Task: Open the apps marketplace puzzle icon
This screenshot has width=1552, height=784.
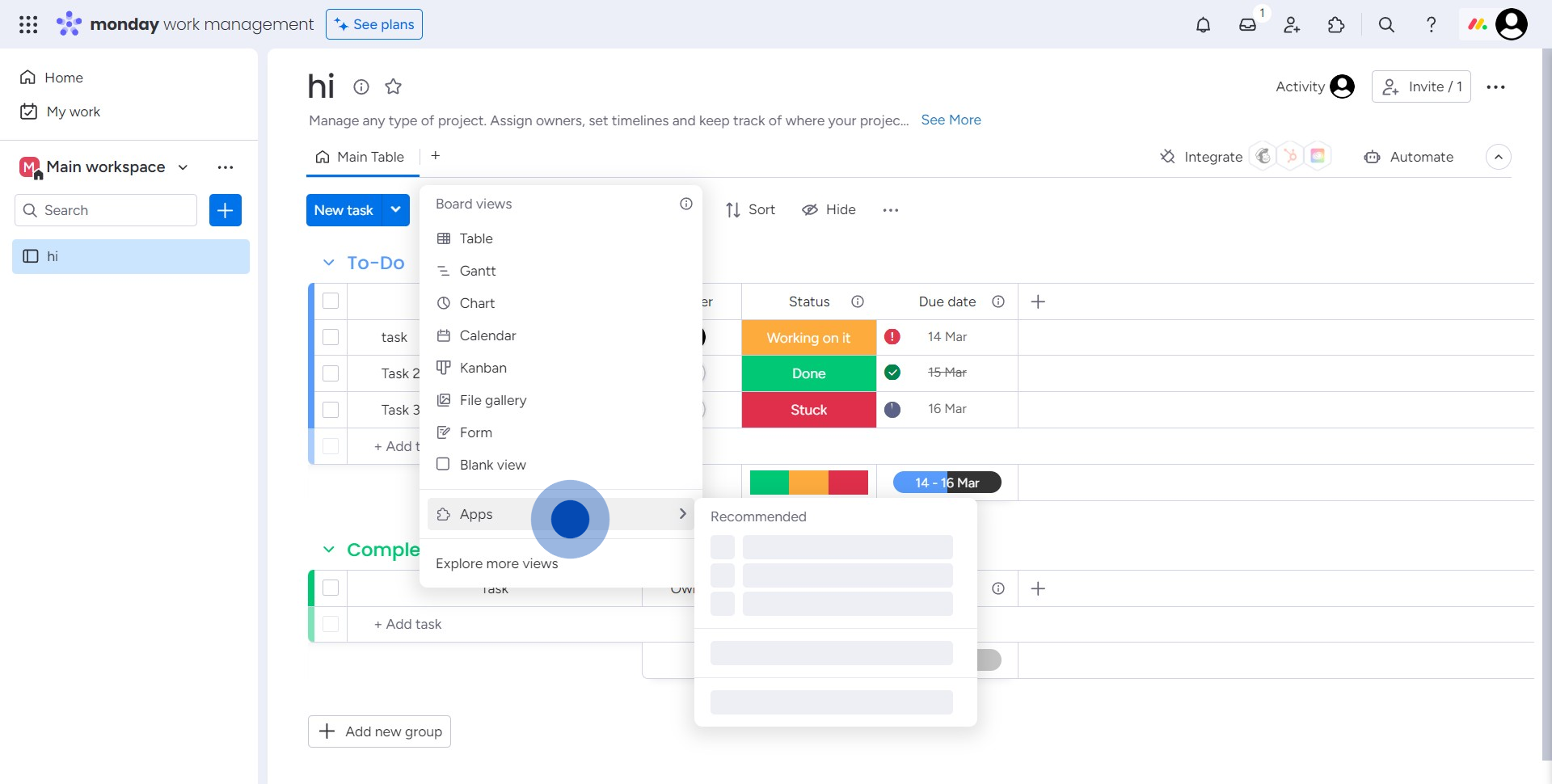Action: [x=1336, y=25]
